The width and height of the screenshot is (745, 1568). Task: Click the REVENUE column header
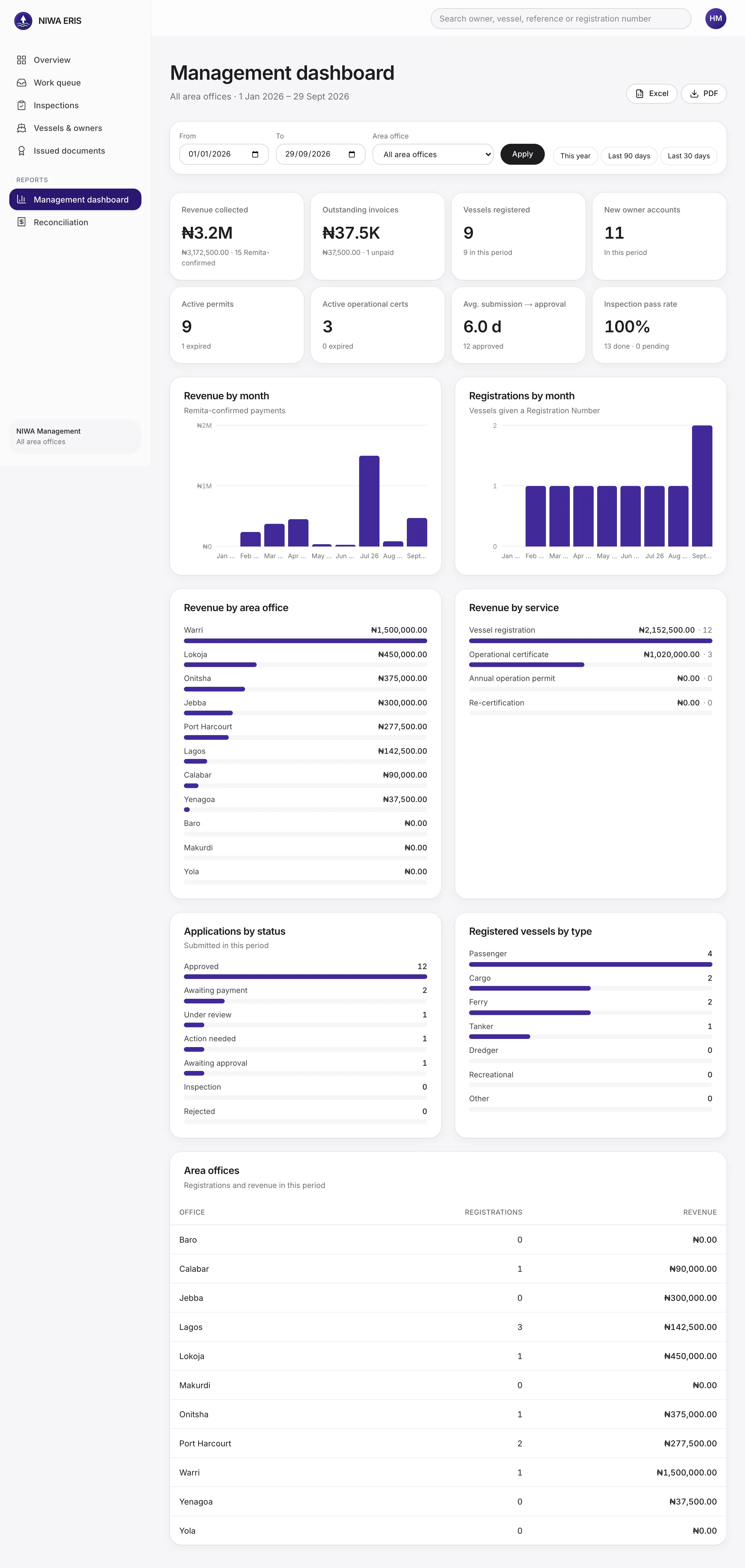[x=700, y=1212]
